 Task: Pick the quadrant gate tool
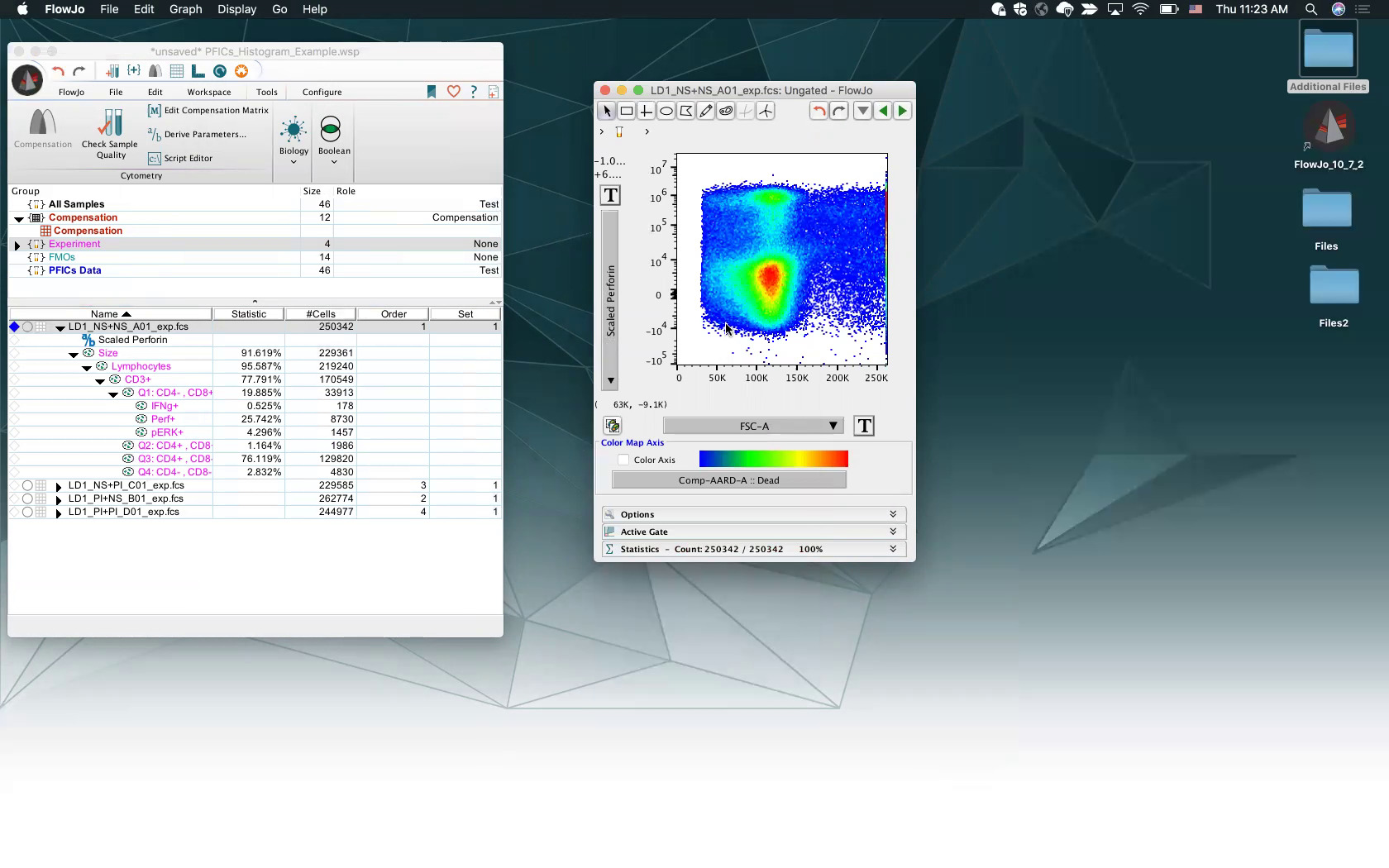coord(647,111)
